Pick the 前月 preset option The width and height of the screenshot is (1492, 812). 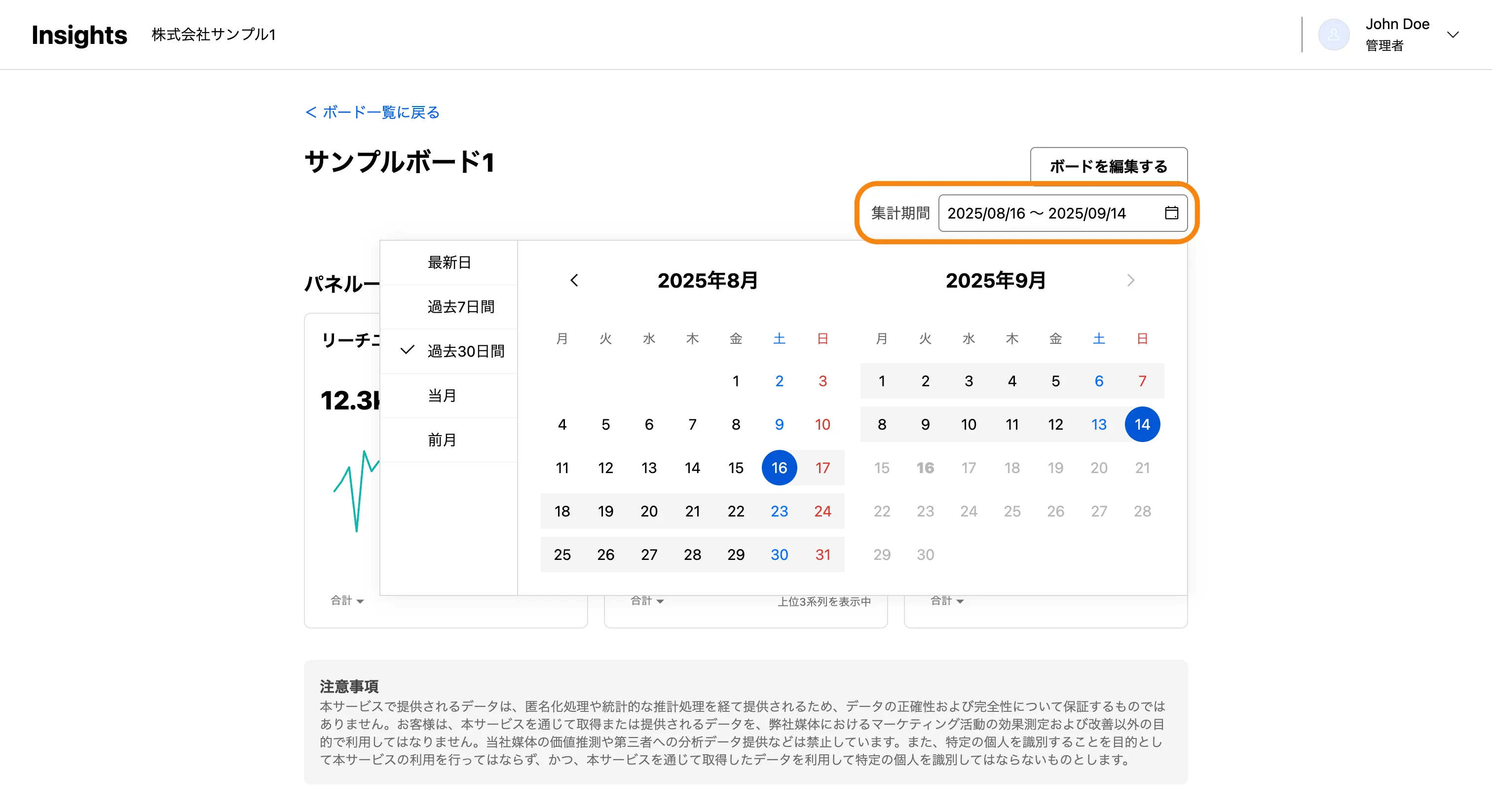click(x=442, y=440)
